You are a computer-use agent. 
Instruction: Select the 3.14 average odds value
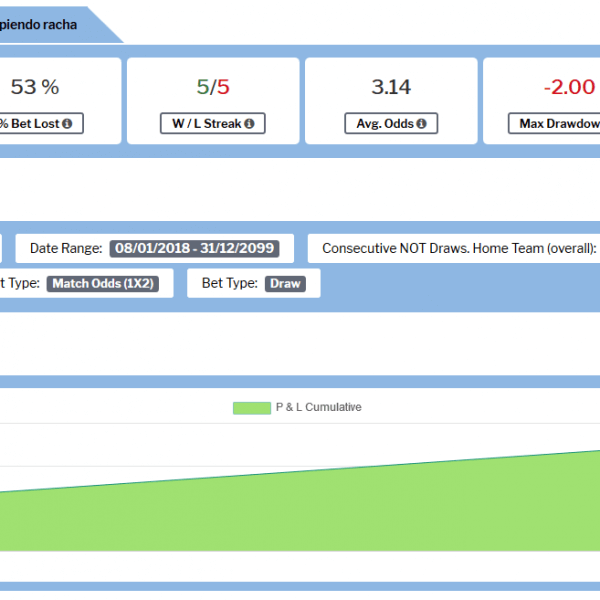pyautogui.click(x=391, y=87)
